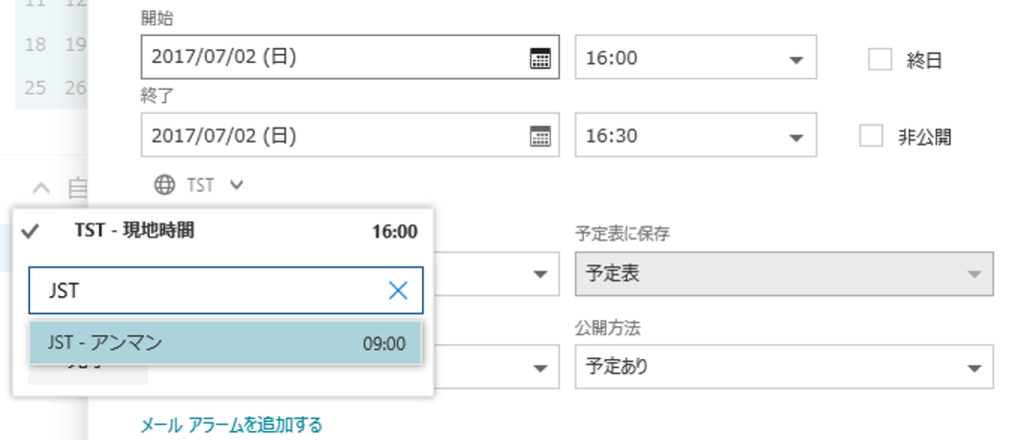Open the 予定あり availability dropdown
This screenshot has width=1024, height=440.
click(x=784, y=367)
